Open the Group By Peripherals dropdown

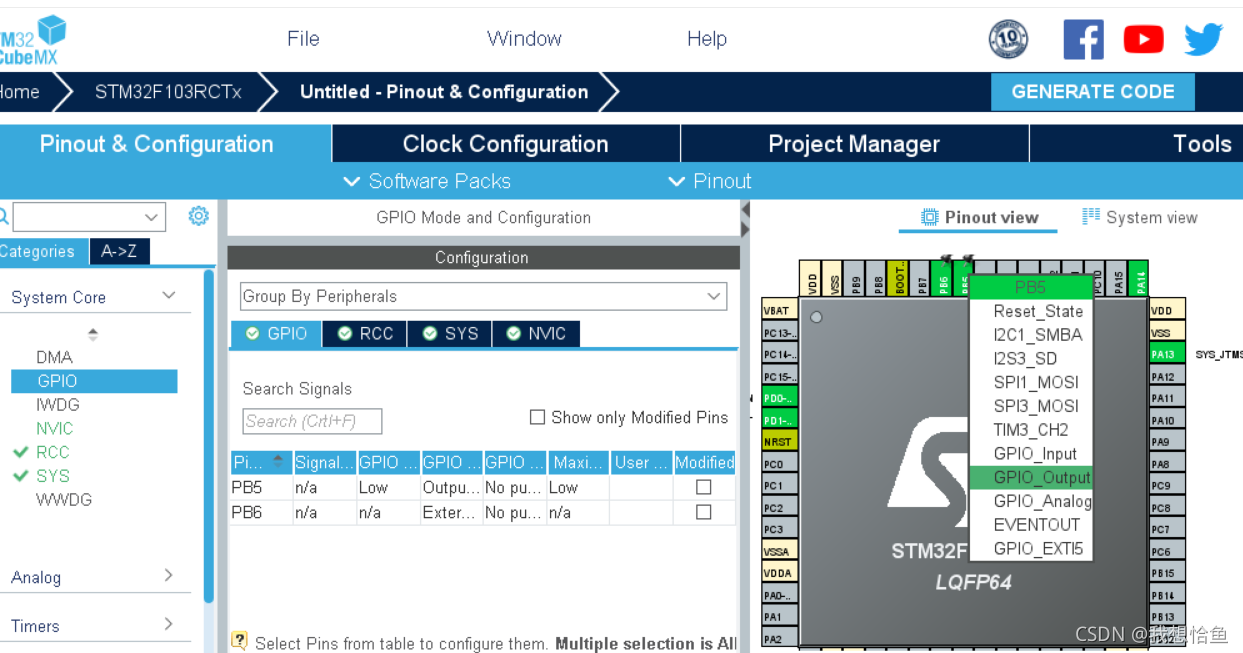point(483,296)
